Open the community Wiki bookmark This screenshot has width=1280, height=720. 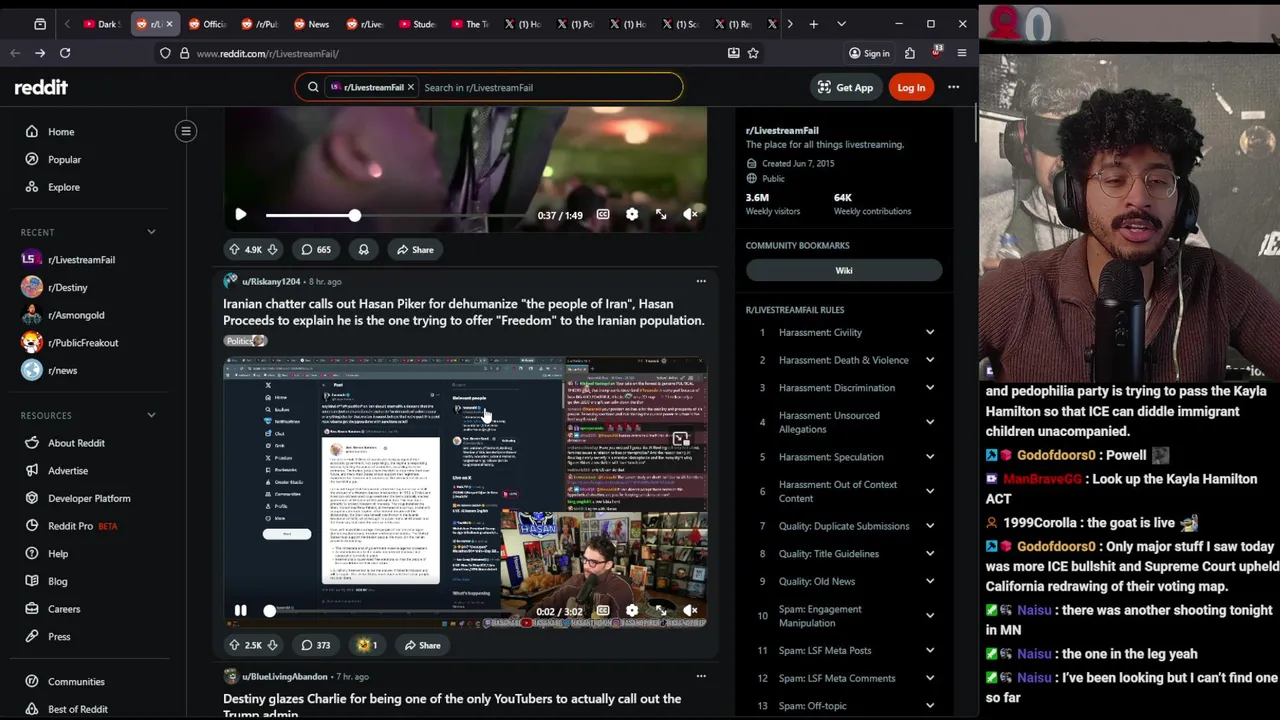[x=844, y=270]
